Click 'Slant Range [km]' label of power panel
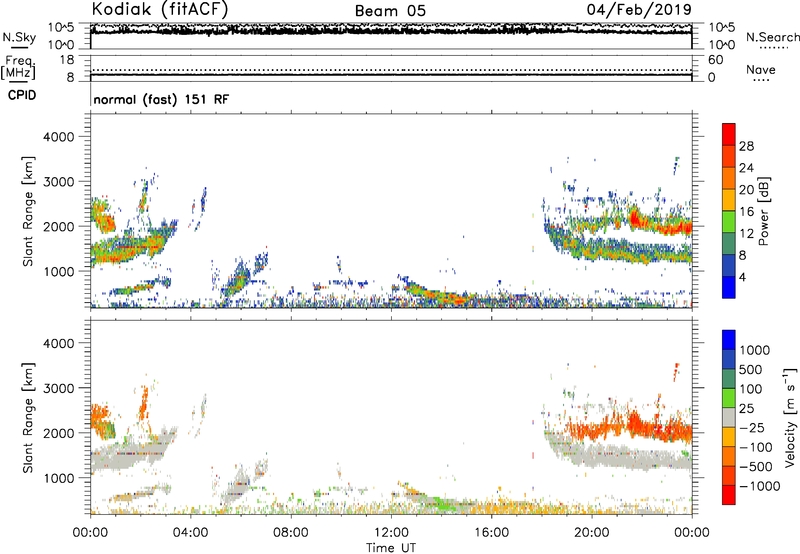The width and height of the screenshot is (800, 554). (x=28, y=211)
